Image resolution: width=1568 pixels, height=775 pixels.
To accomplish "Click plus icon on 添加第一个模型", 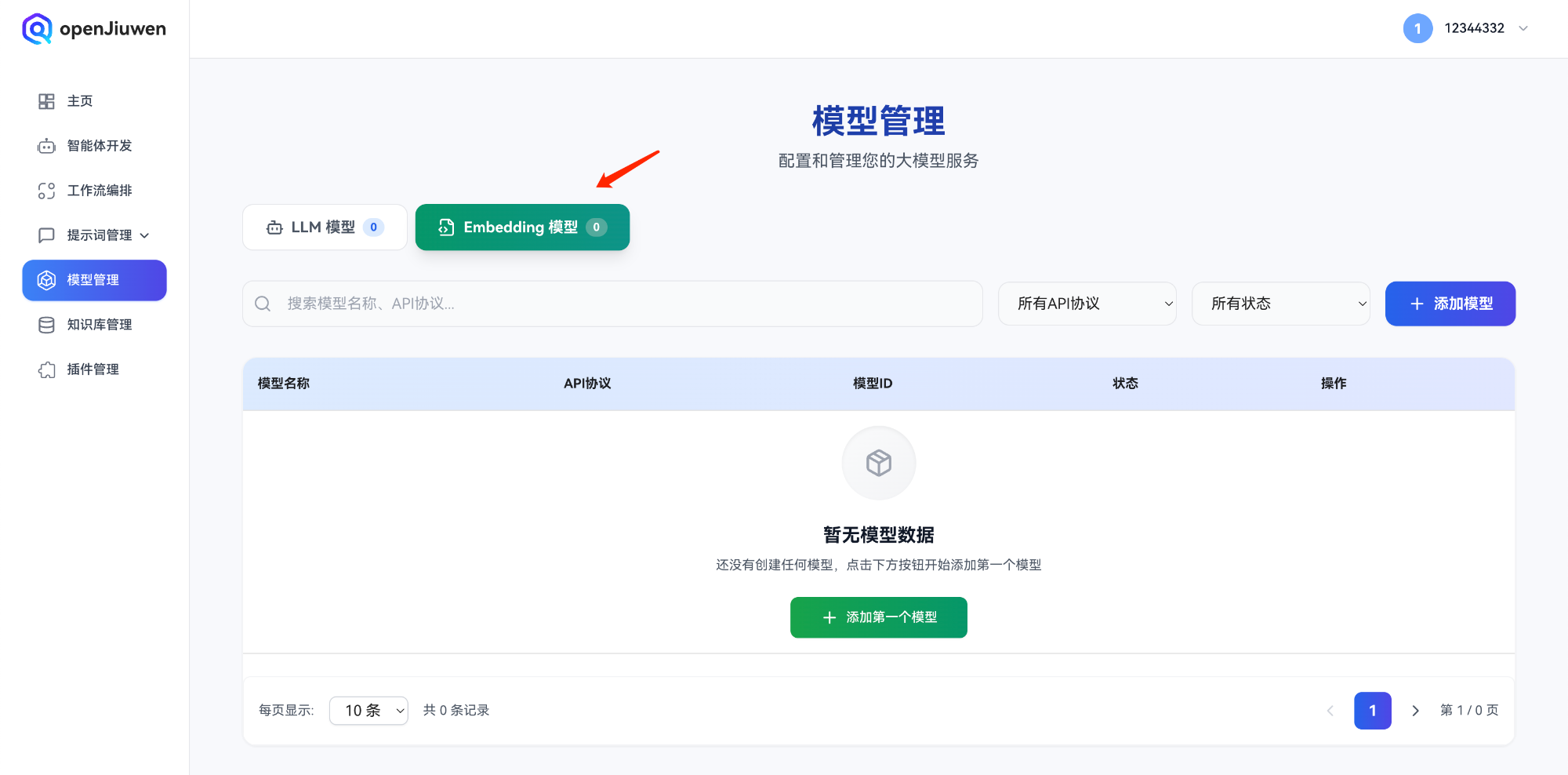I will (x=829, y=618).
